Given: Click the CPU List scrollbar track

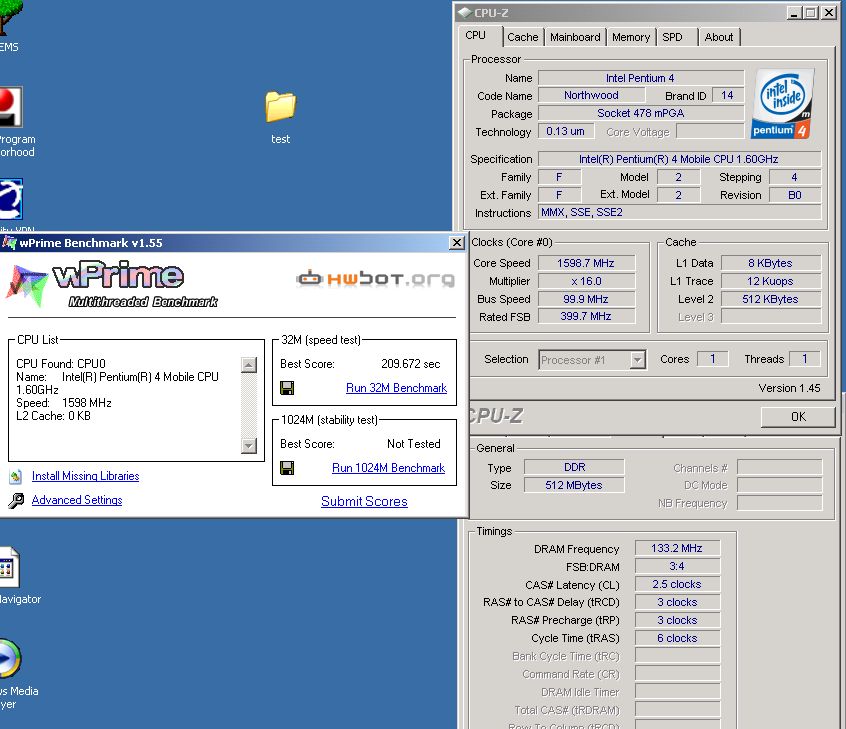Looking at the screenshot, I should tap(249, 405).
